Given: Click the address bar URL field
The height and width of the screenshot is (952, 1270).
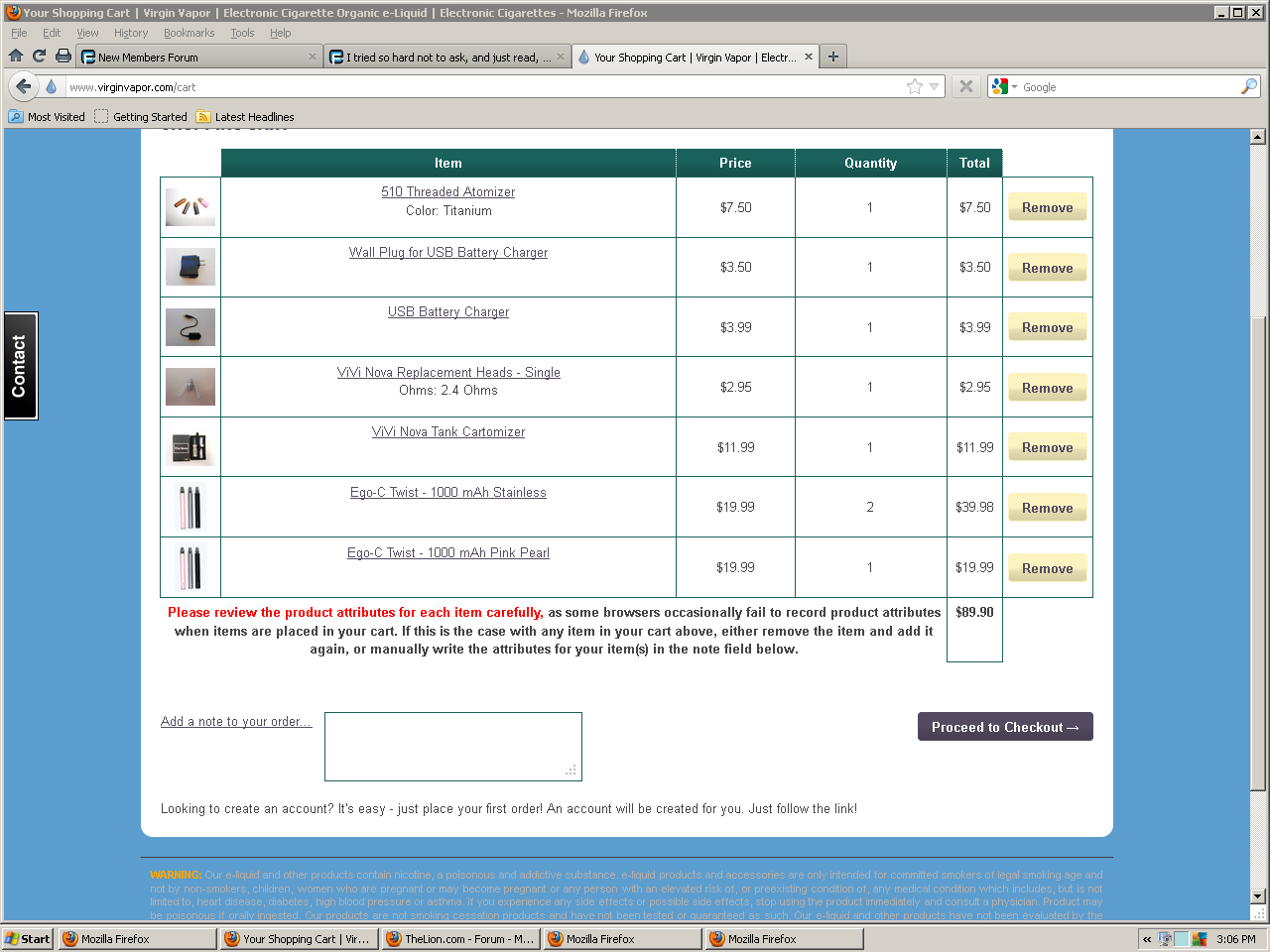Looking at the screenshot, I should [x=484, y=87].
